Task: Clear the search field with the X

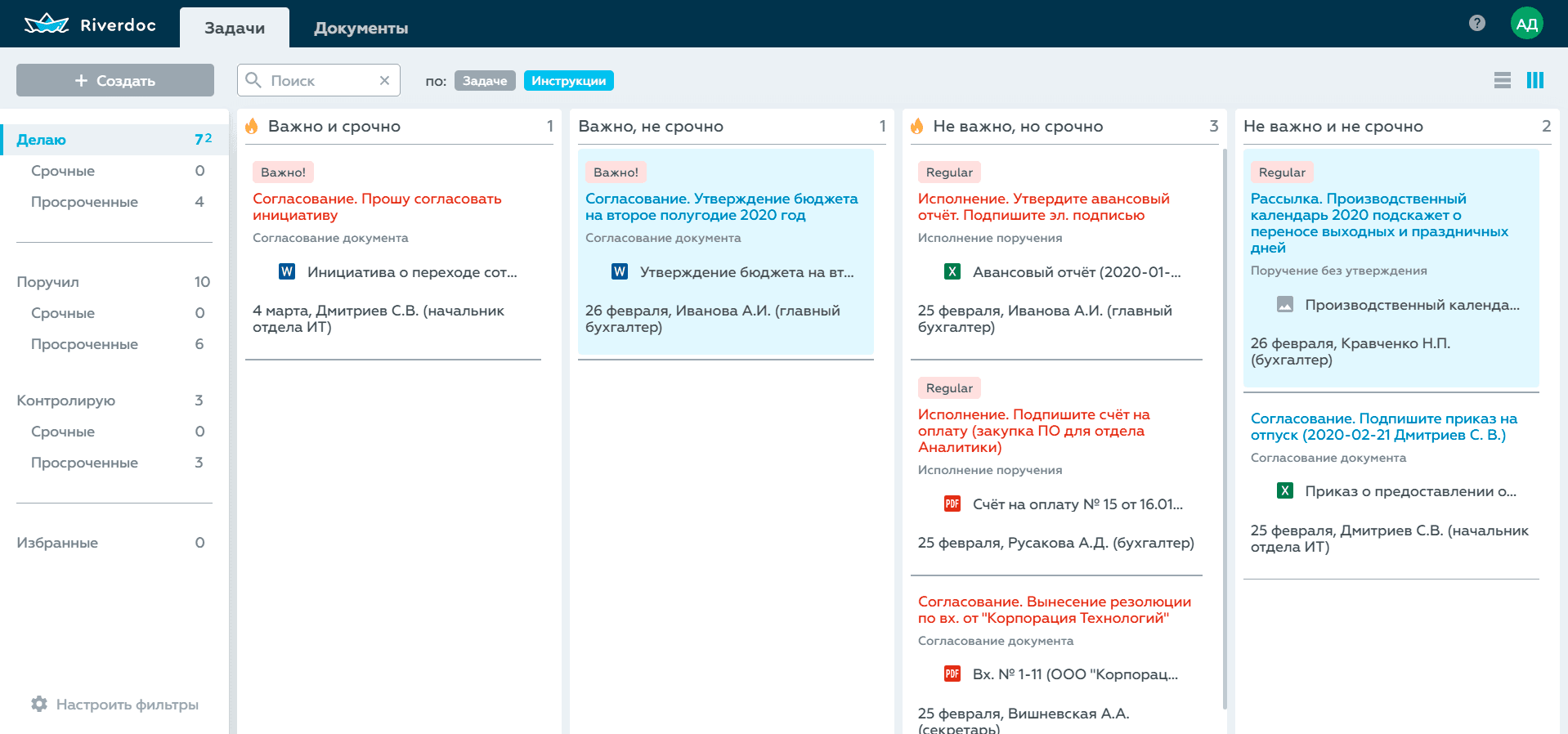Action: pyautogui.click(x=384, y=80)
